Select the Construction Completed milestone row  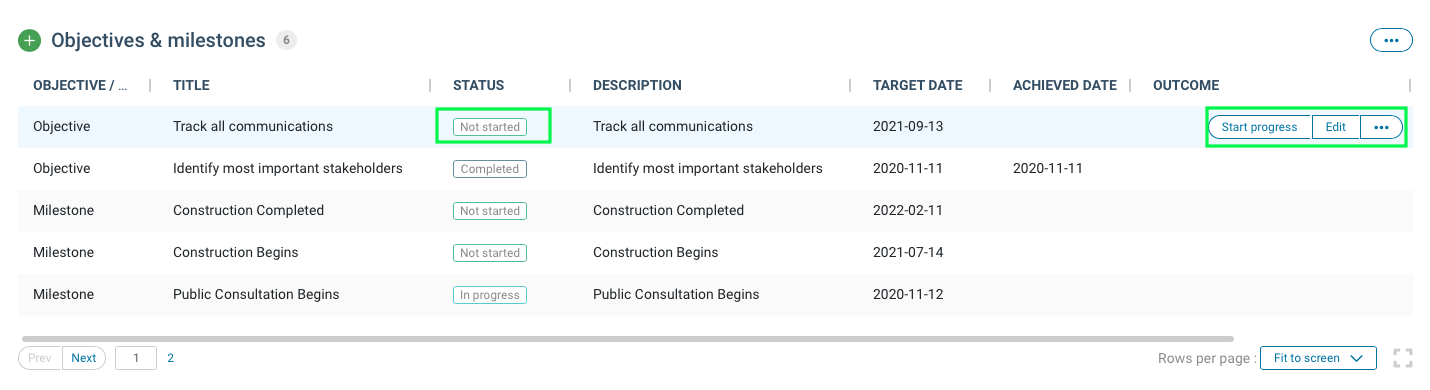click(x=715, y=211)
